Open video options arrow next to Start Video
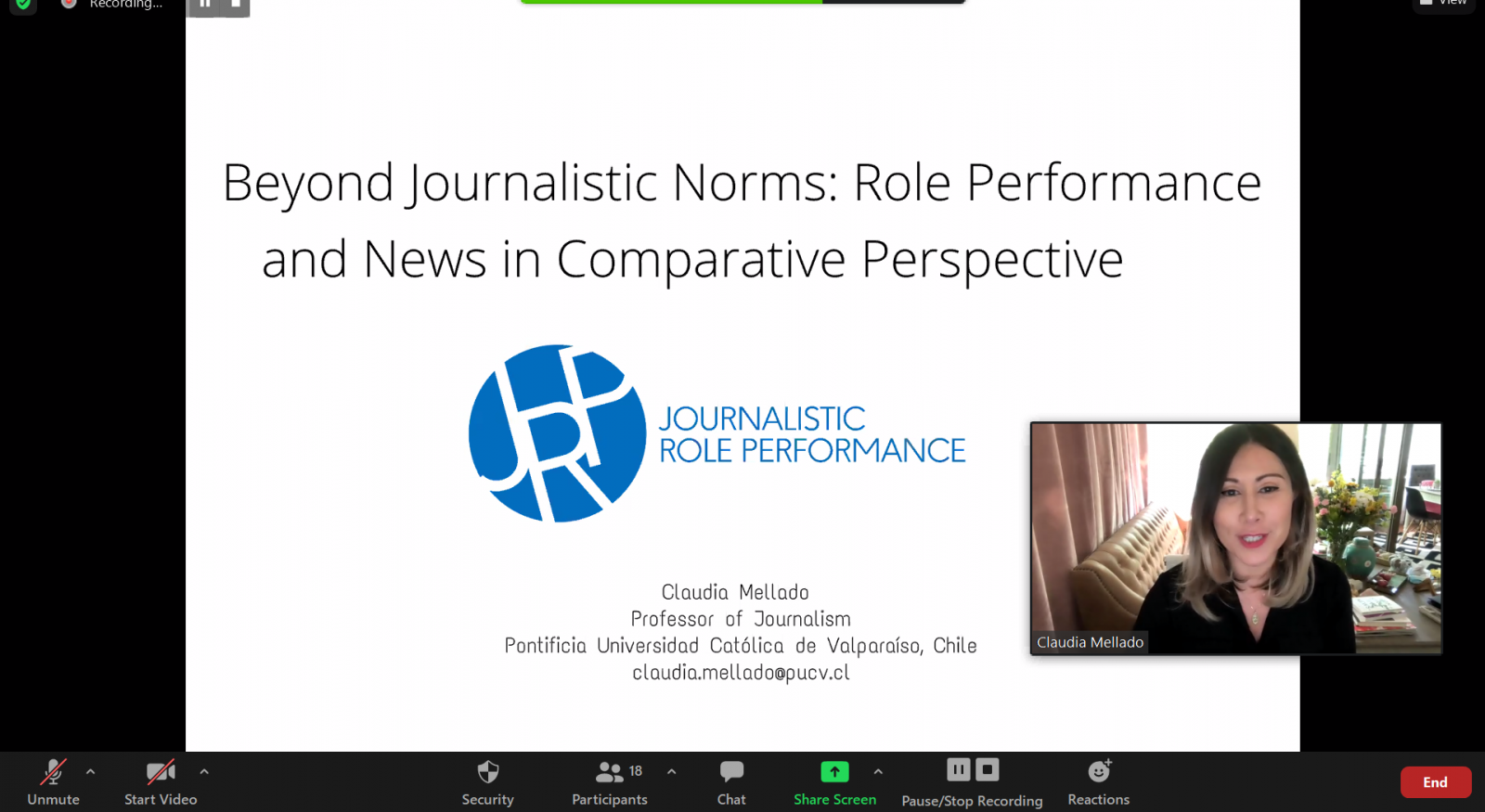 (x=204, y=771)
